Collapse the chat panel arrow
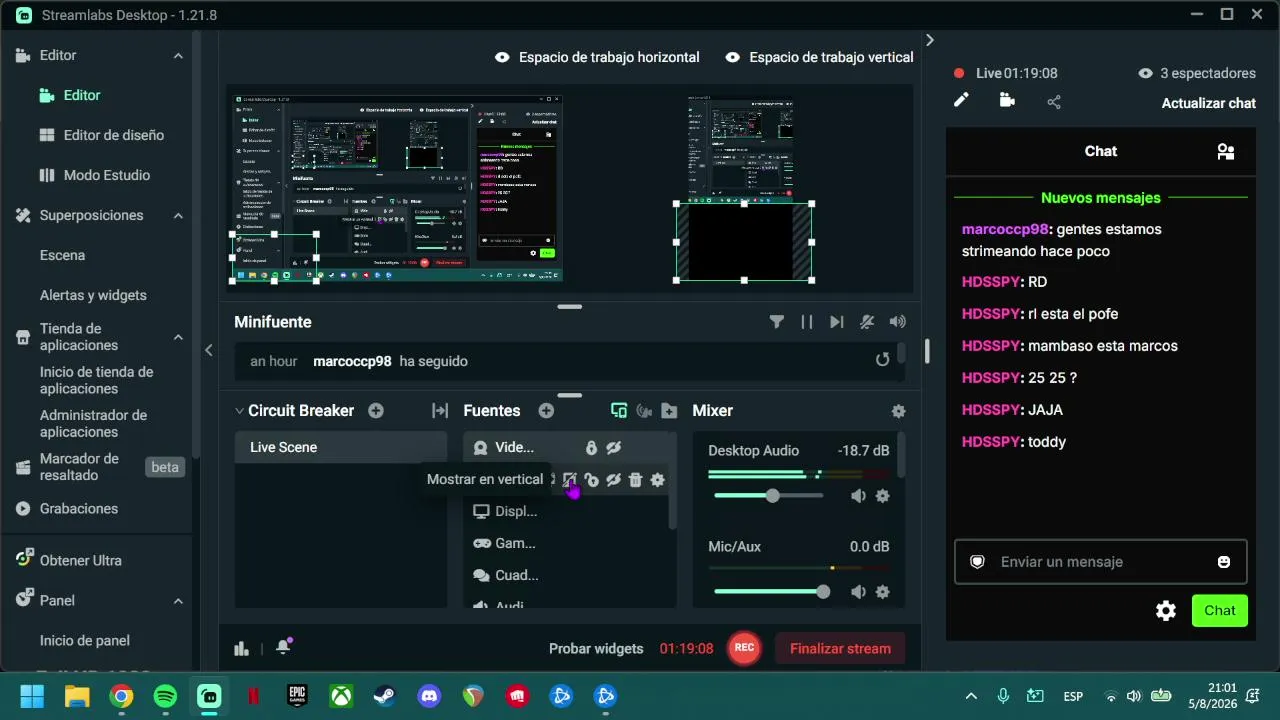Viewport: 1280px width, 720px height. [929, 40]
